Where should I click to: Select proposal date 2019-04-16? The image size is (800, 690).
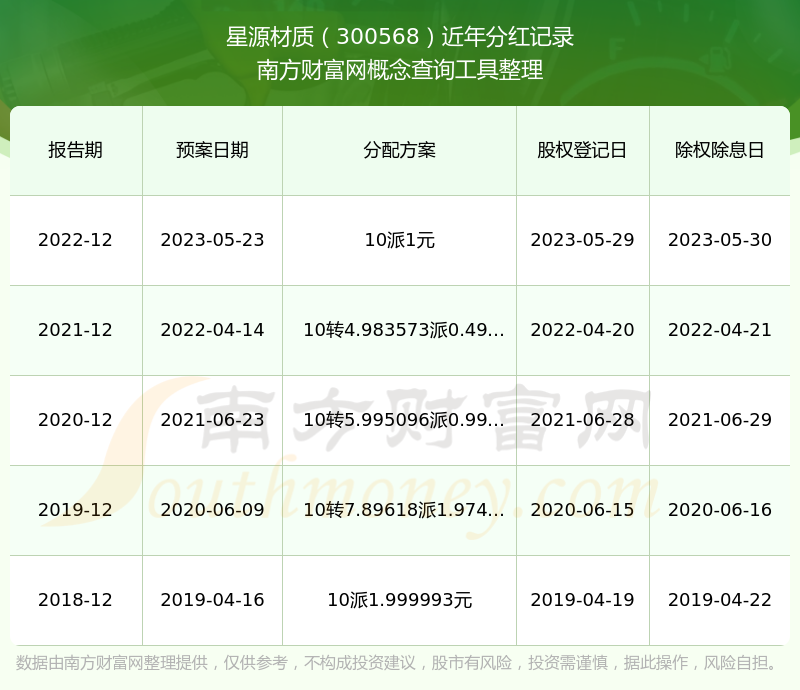[212, 600]
